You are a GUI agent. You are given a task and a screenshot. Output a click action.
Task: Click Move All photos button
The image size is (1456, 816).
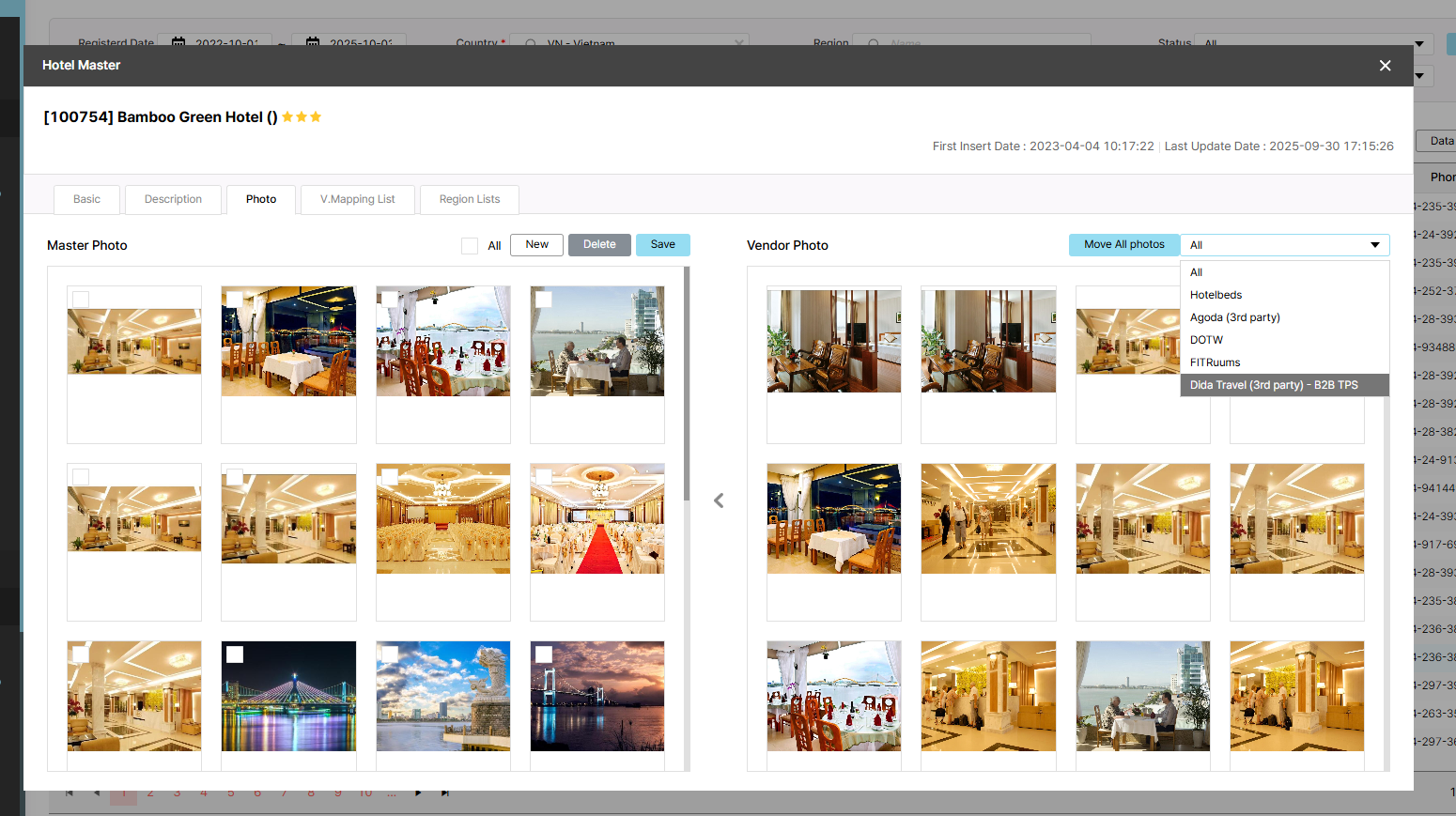pos(1124,245)
